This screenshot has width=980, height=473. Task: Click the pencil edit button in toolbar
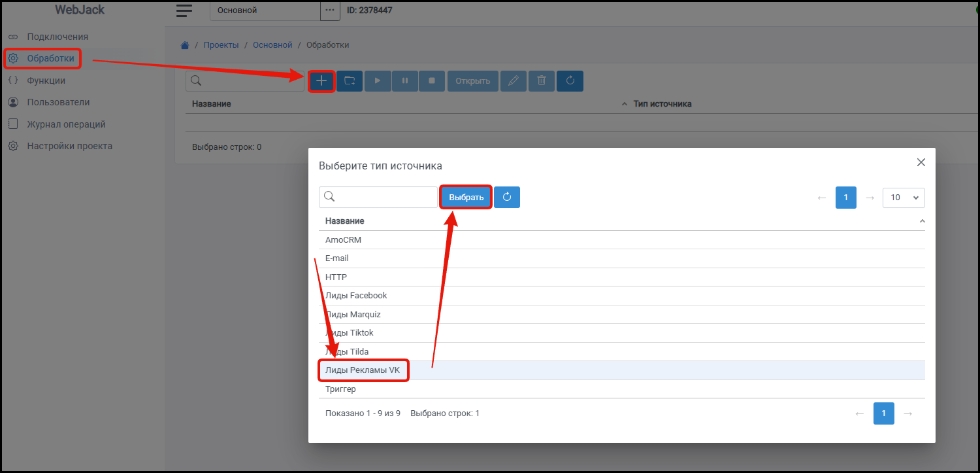[513, 81]
